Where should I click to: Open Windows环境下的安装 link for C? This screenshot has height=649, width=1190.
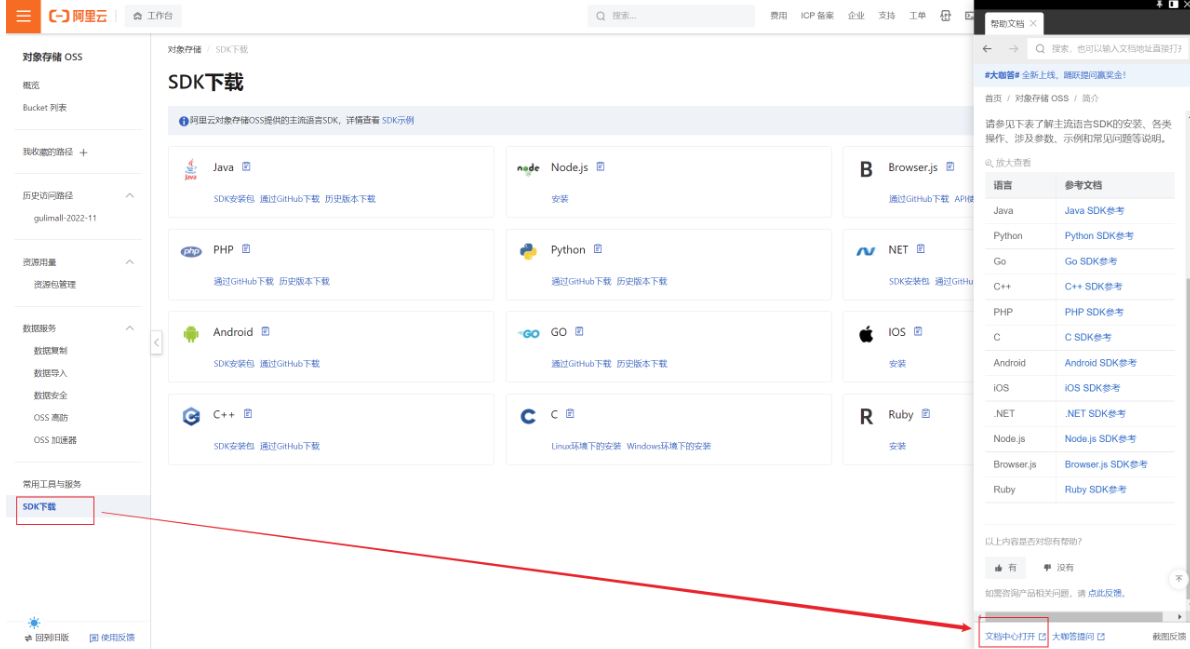tap(669, 446)
